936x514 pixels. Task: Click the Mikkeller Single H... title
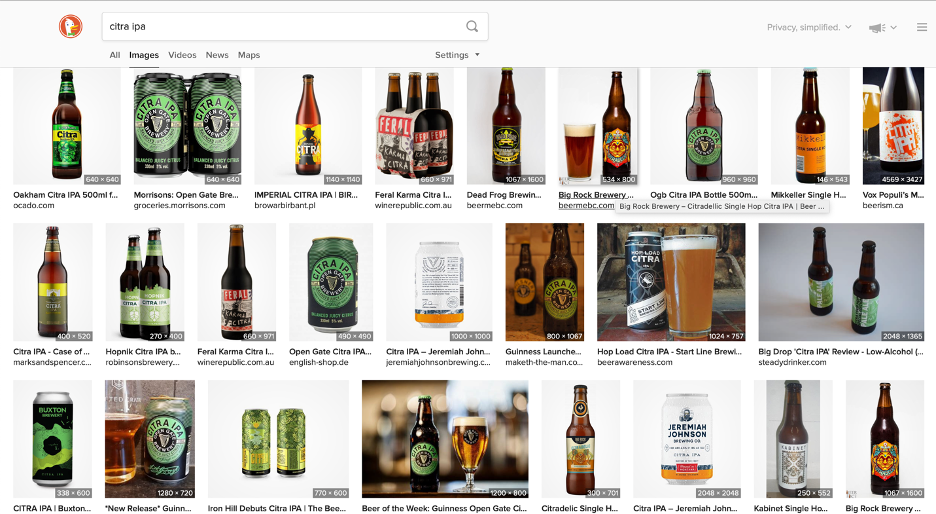click(808, 195)
